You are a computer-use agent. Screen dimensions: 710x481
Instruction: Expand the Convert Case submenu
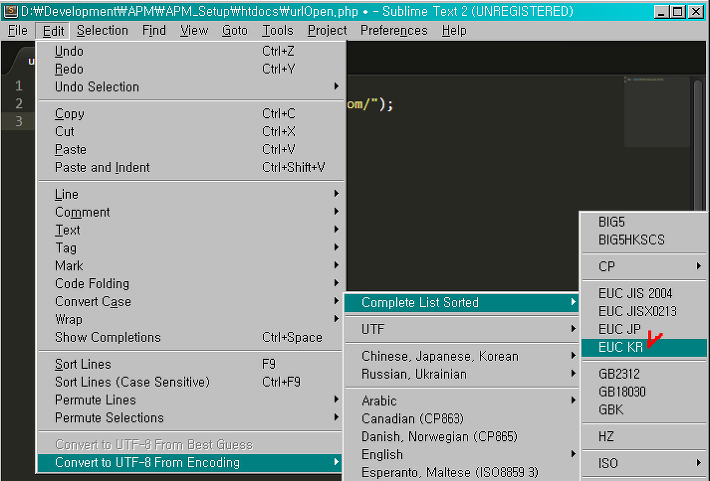190,301
